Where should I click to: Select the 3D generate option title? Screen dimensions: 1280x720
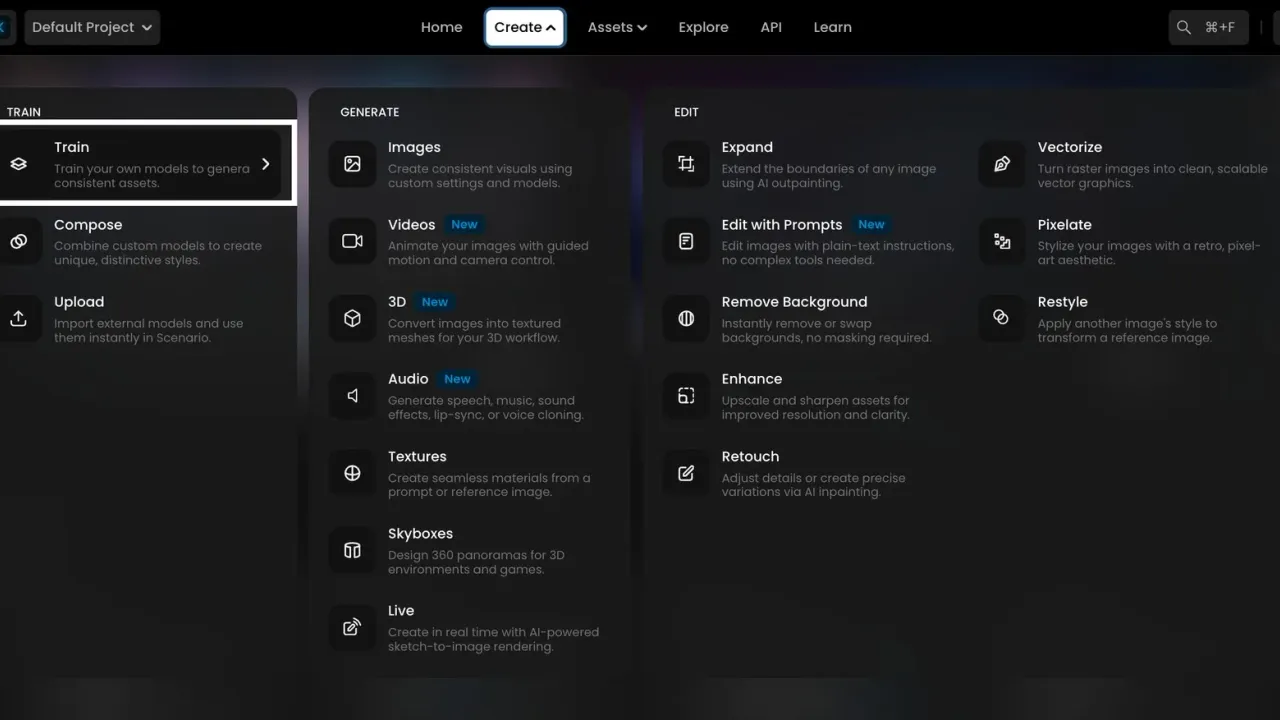pos(397,302)
